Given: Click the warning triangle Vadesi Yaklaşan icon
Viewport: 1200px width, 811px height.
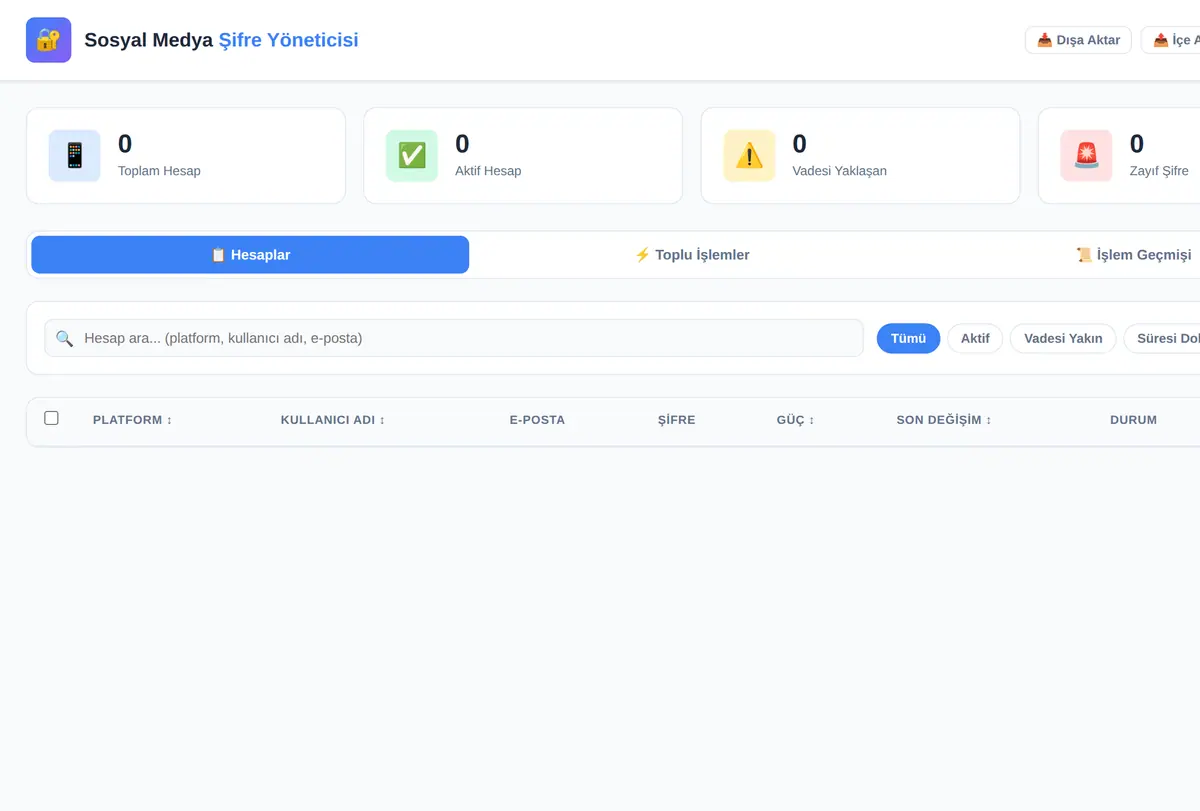Looking at the screenshot, I should click(x=749, y=156).
